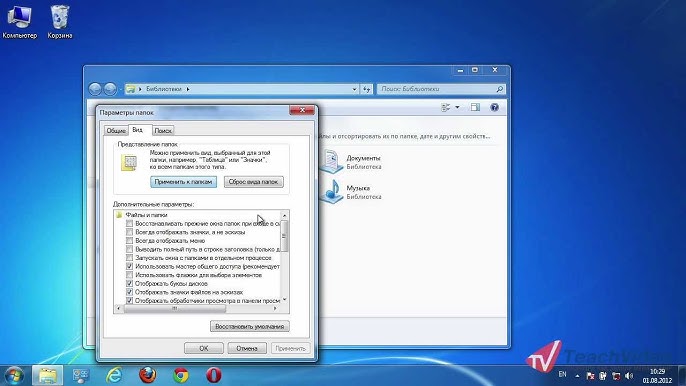Viewport: 686px width, 386px height.
Task: Click the Отмена button
Action: click(247, 348)
